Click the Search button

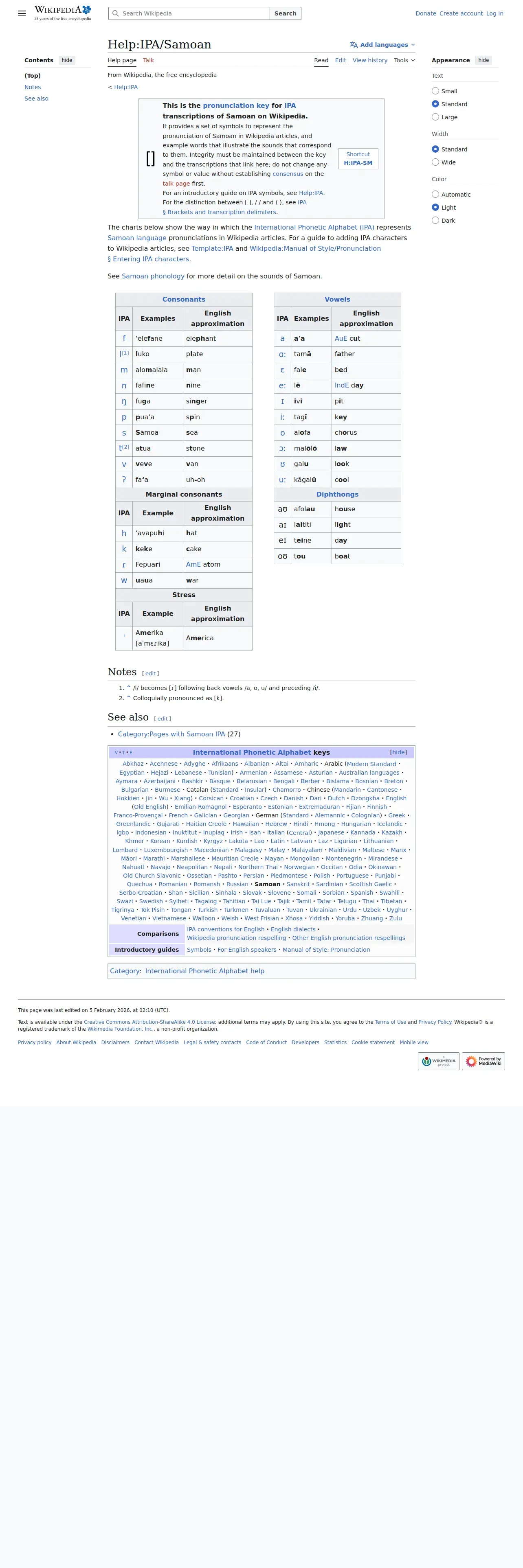pos(286,13)
